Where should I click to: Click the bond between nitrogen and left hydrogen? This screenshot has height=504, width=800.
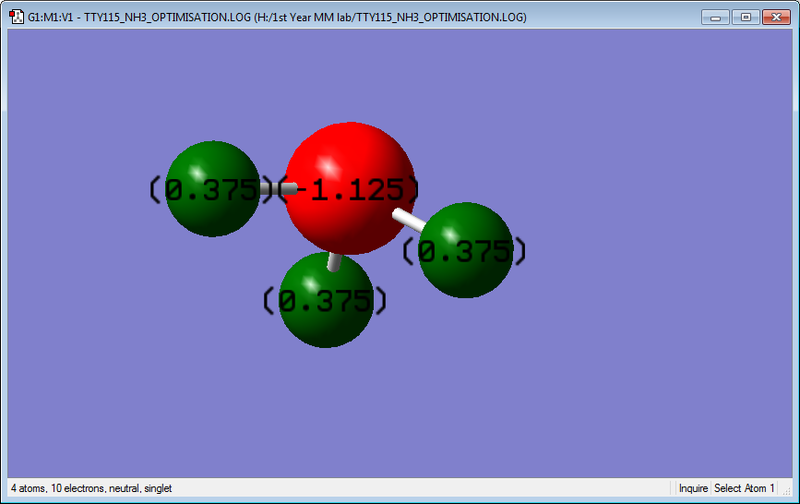coord(278,189)
